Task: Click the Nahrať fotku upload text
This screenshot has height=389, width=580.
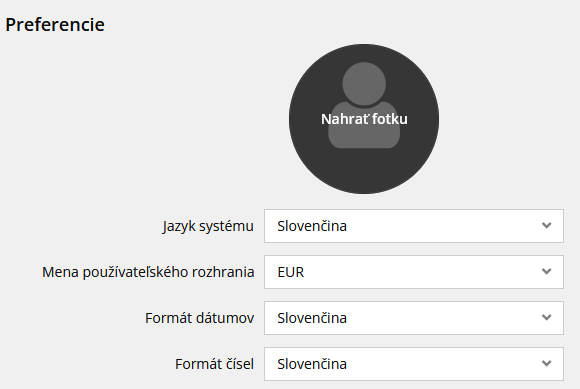Action: point(364,119)
